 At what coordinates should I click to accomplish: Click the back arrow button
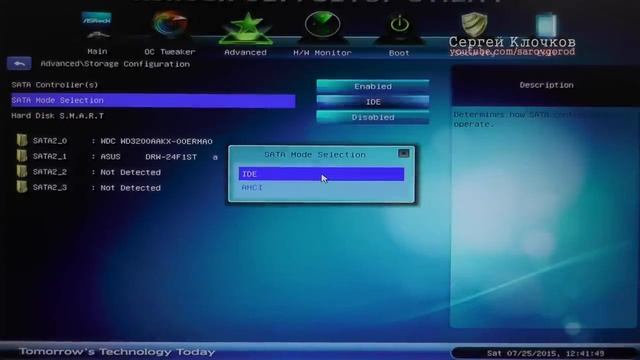click(x=19, y=64)
